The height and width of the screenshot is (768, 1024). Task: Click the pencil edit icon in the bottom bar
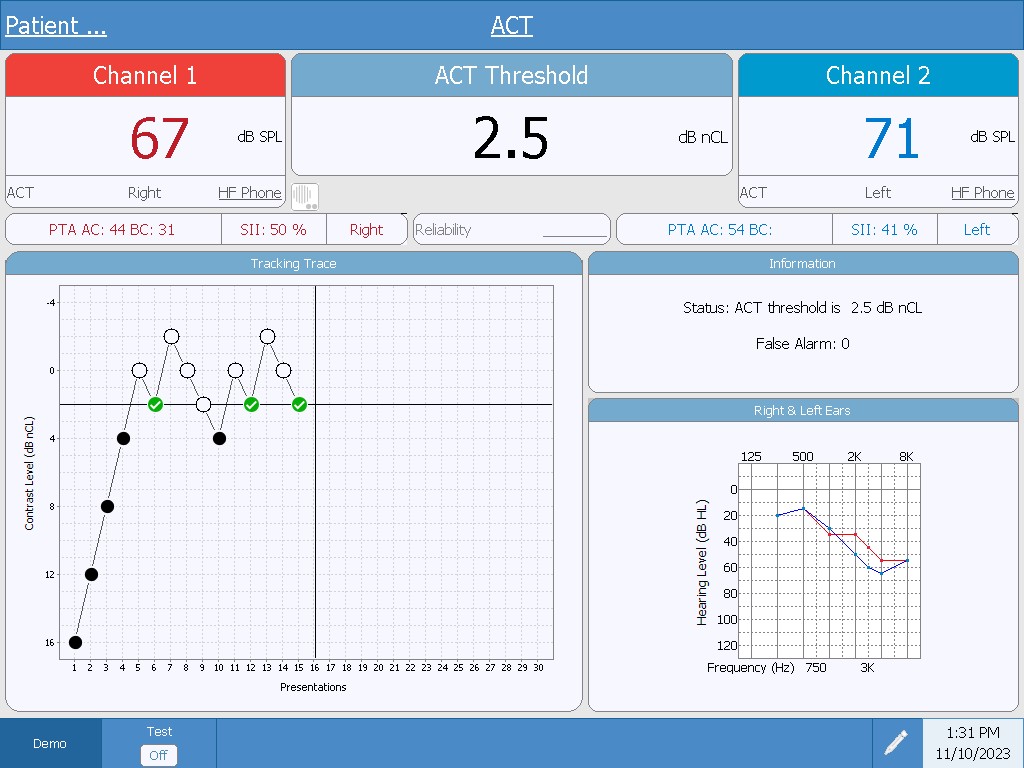point(896,742)
